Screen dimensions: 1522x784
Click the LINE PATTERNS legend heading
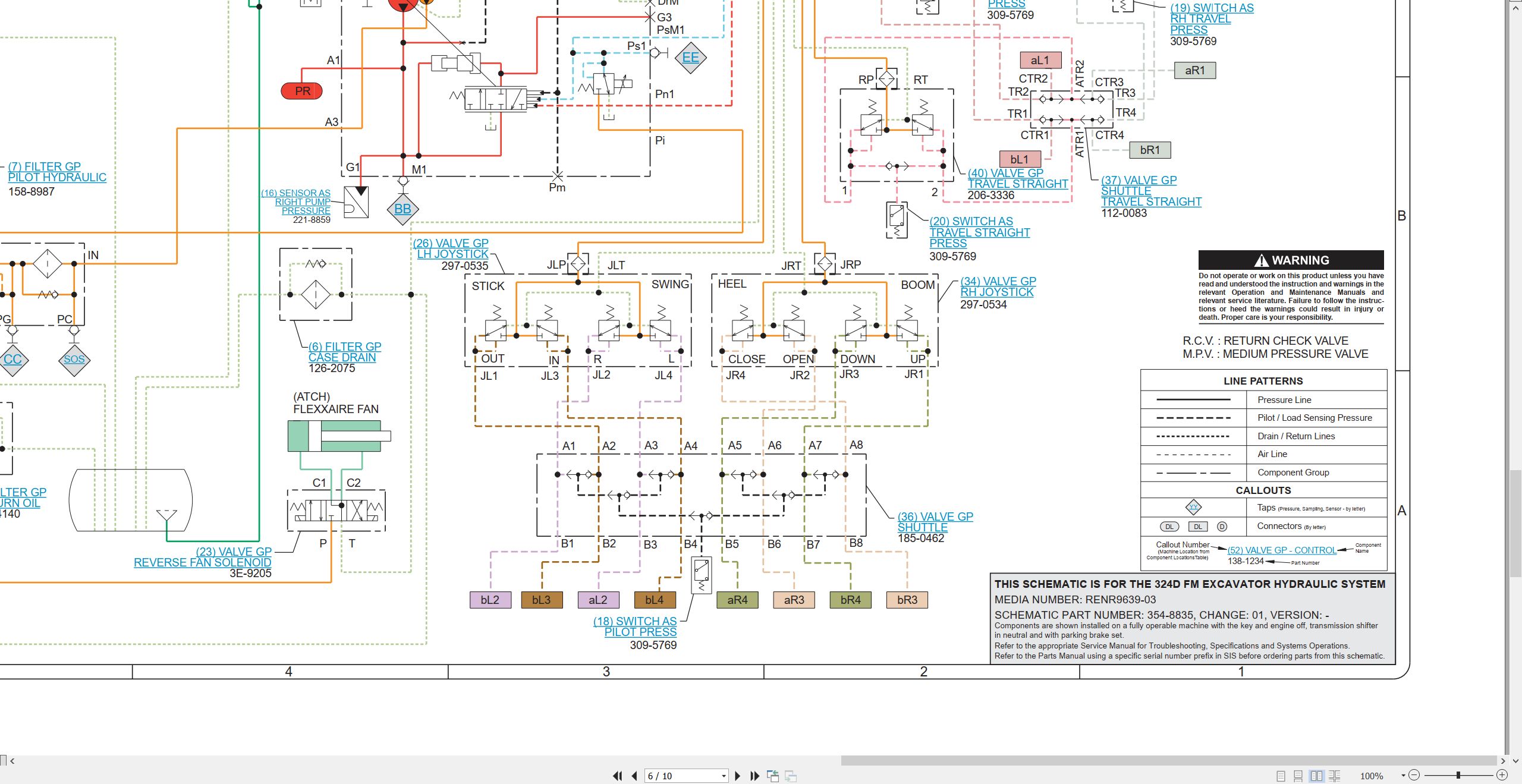point(1263,381)
